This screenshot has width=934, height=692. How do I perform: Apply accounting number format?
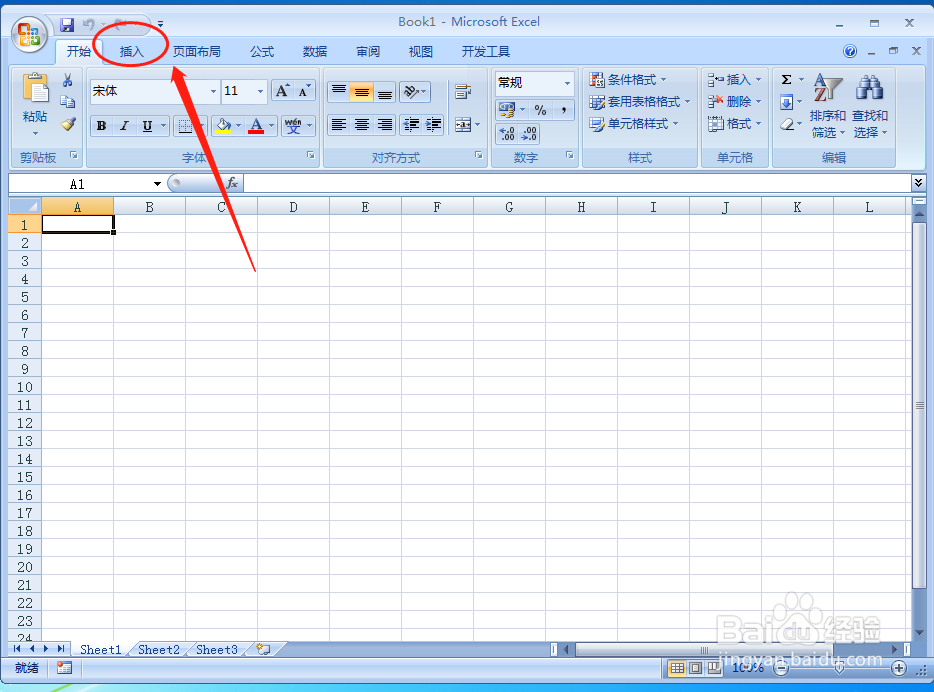click(x=506, y=110)
